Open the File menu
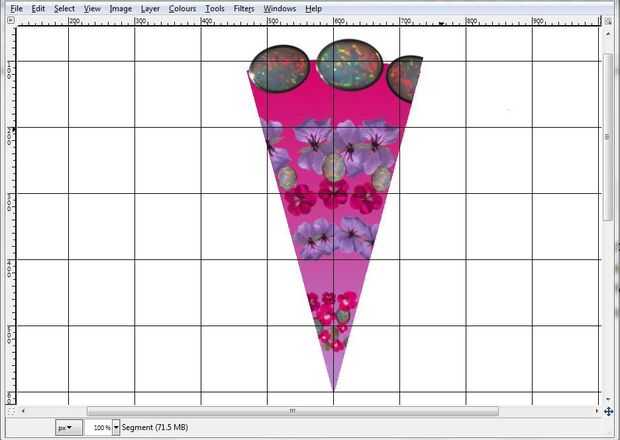620x440 pixels. [17, 8]
